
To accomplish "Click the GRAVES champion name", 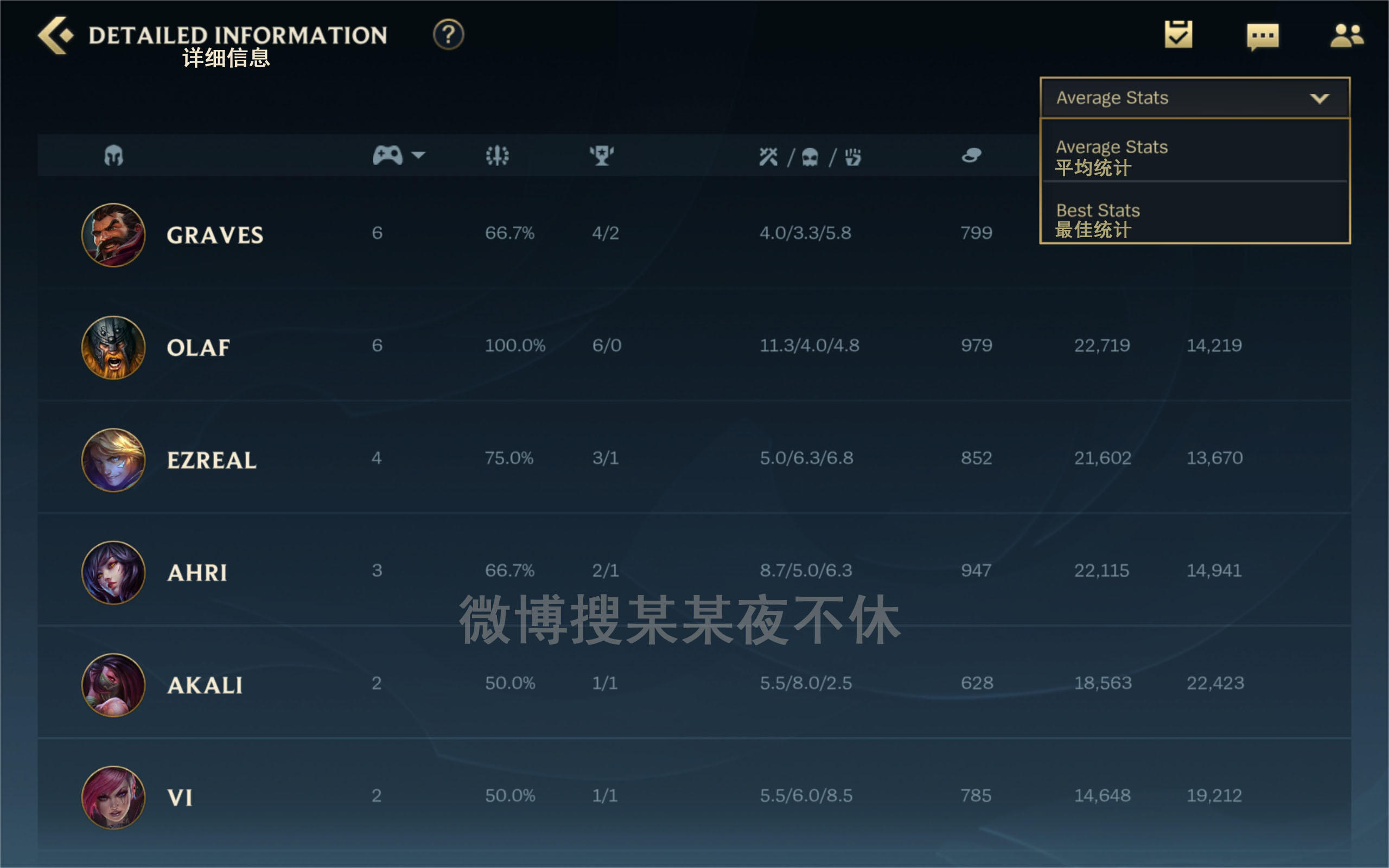I will [215, 235].
